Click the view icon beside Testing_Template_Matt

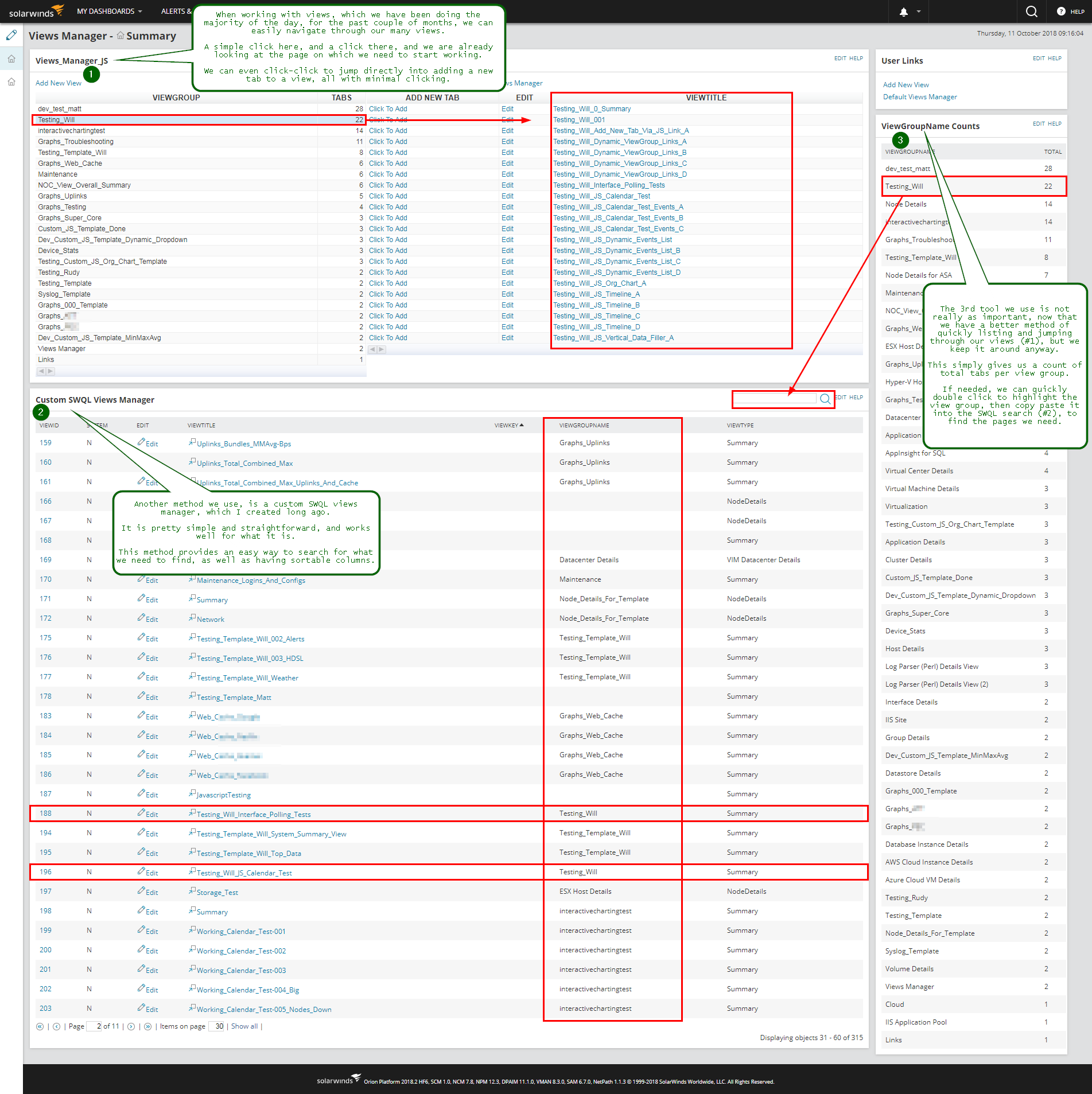[x=192, y=696]
